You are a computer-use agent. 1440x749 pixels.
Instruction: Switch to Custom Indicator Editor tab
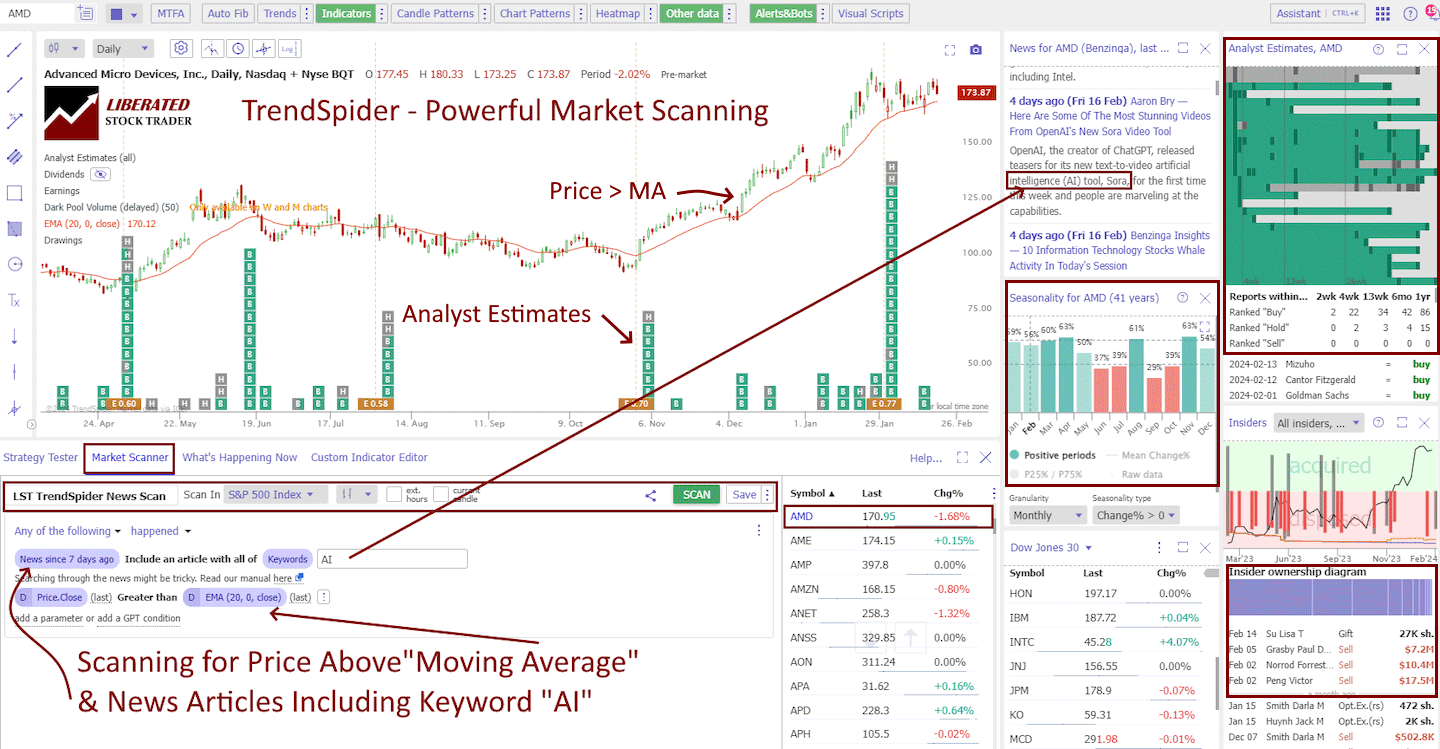click(369, 457)
